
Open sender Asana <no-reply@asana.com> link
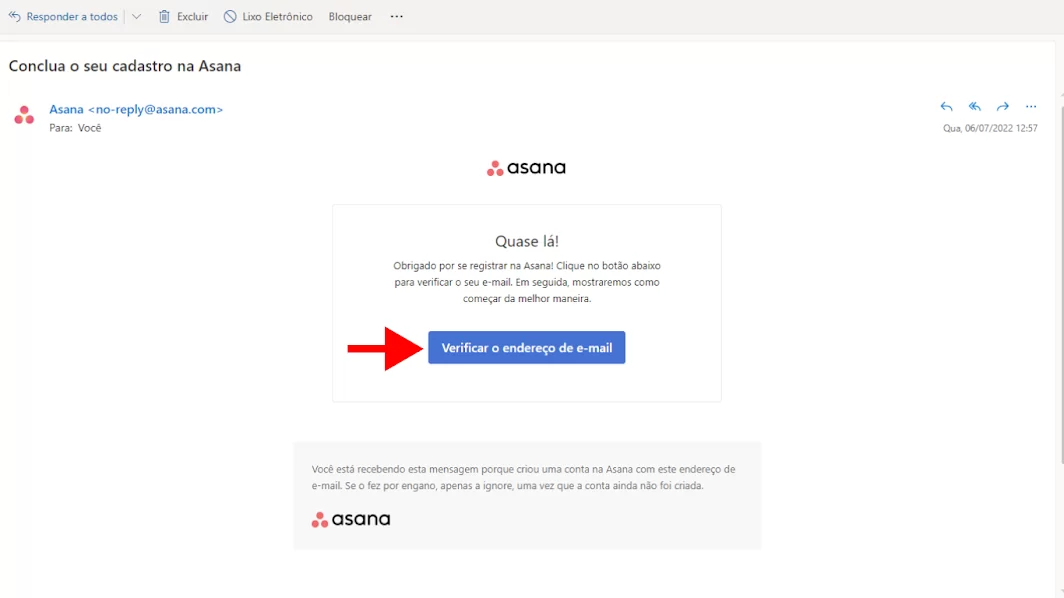(x=136, y=109)
